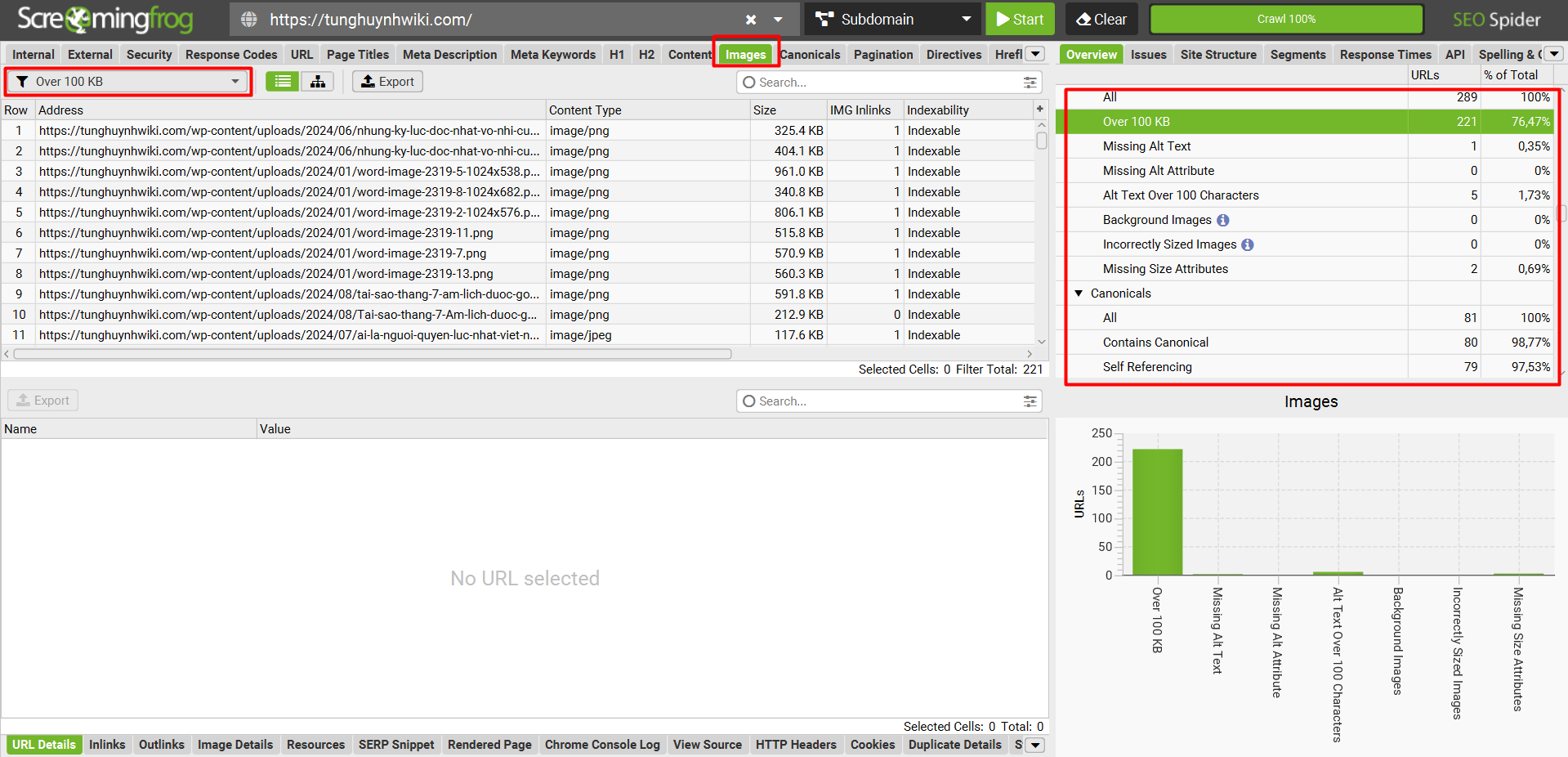Open the Image Details bottom tab
This screenshot has height=757, width=1568.
pyautogui.click(x=235, y=745)
